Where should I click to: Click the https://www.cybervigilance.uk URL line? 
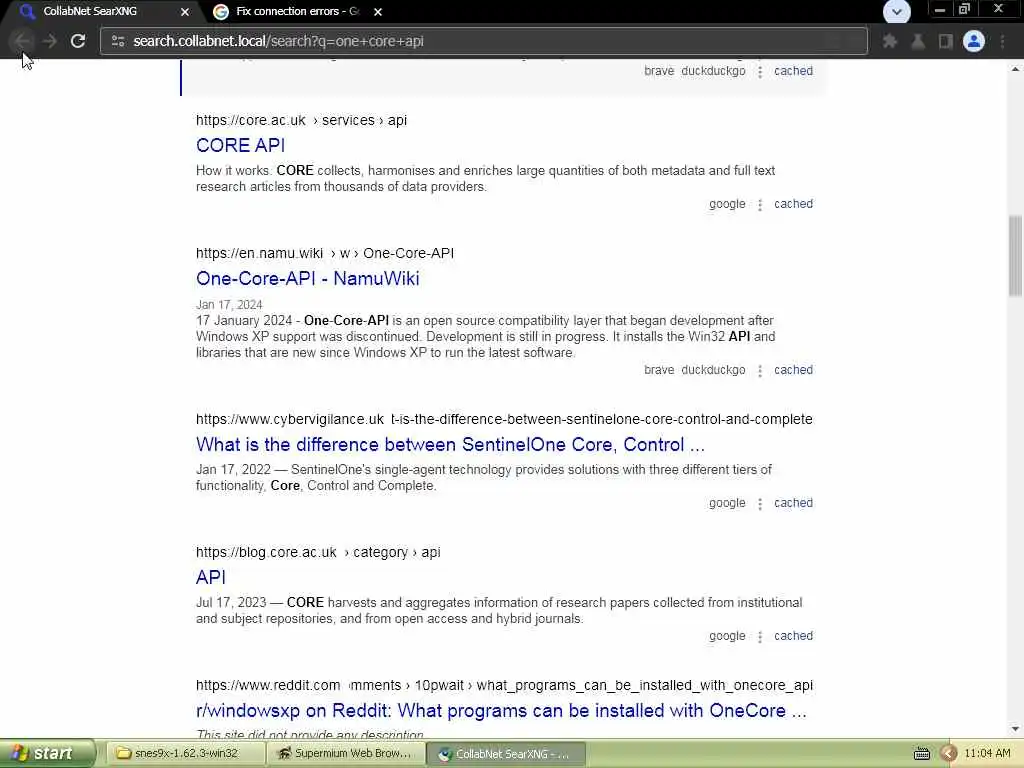coord(504,419)
